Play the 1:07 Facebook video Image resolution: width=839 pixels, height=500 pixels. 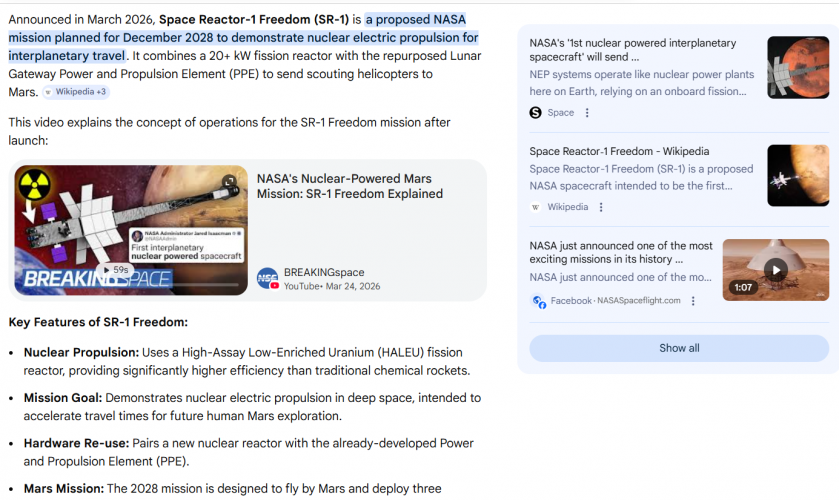tap(775, 269)
